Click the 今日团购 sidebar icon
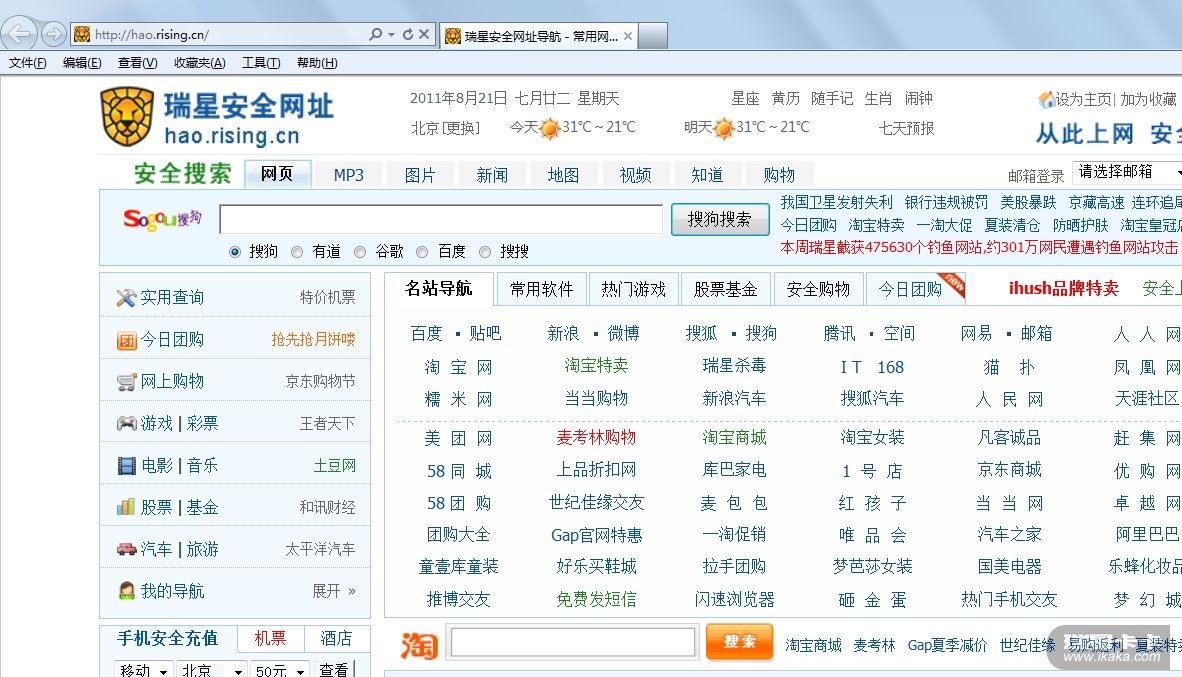The image size is (1182, 677). coord(126,340)
